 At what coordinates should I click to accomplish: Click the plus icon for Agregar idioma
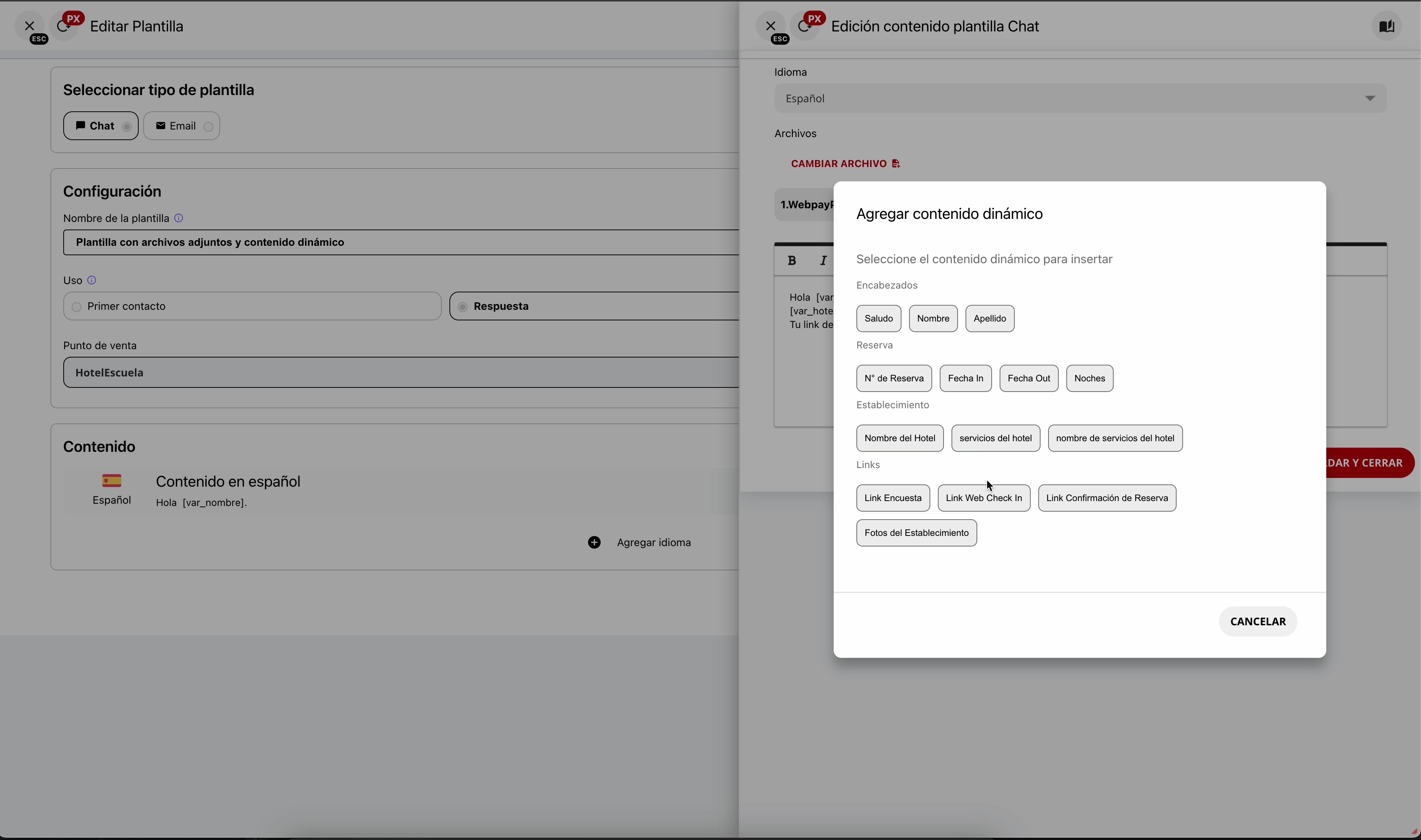(593, 542)
